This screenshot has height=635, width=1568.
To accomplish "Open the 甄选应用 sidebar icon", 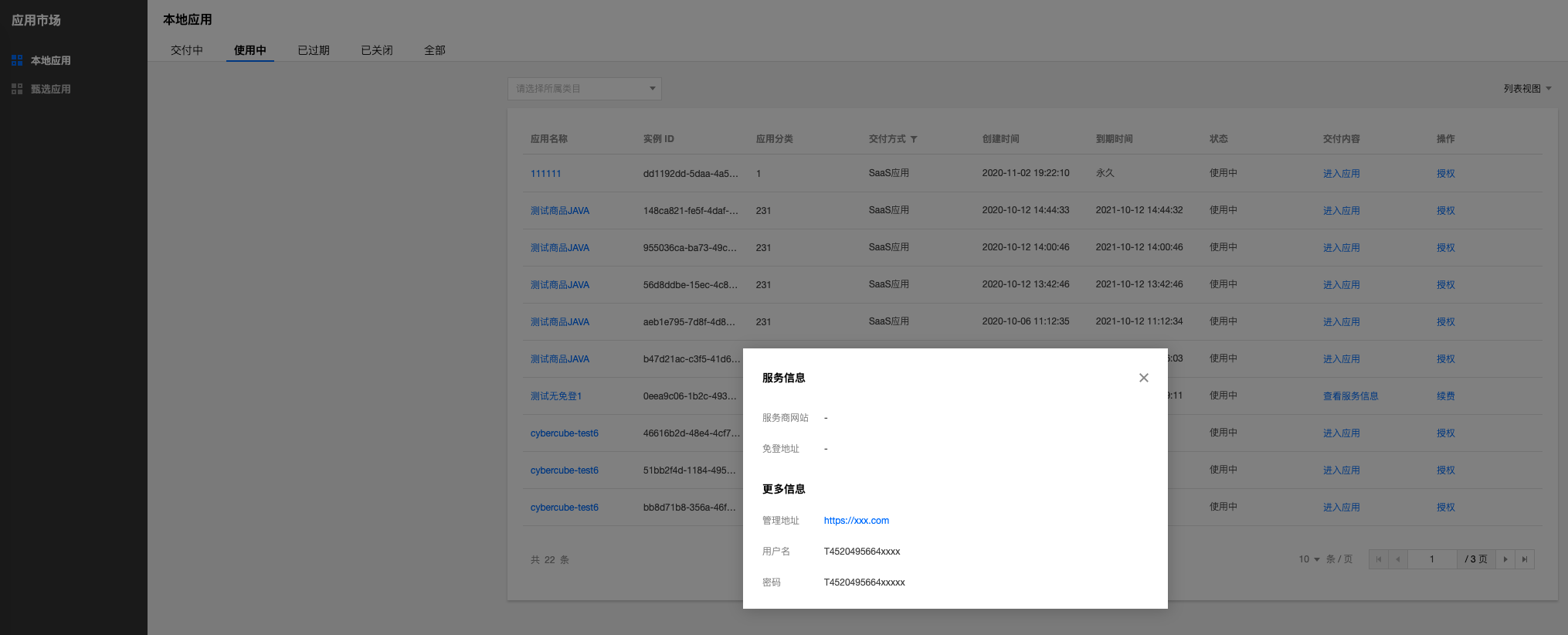I will [x=17, y=89].
